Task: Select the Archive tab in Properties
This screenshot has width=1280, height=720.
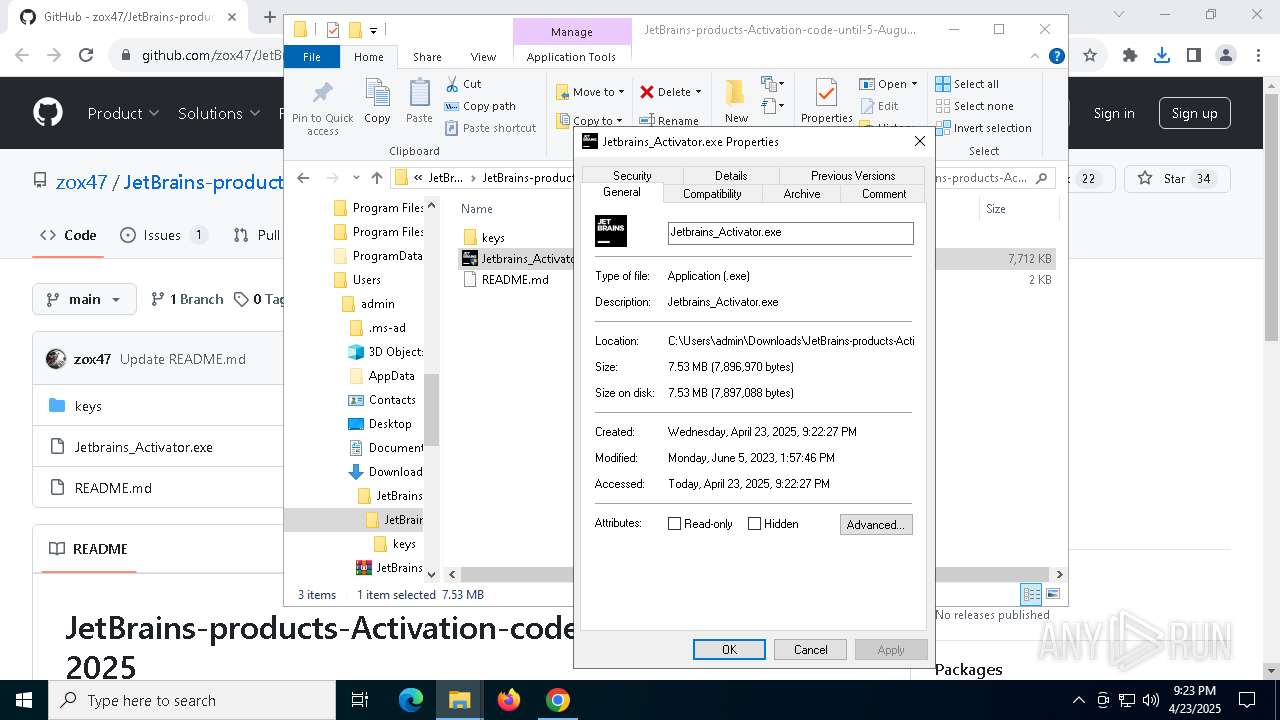Action: coord(802,194)
